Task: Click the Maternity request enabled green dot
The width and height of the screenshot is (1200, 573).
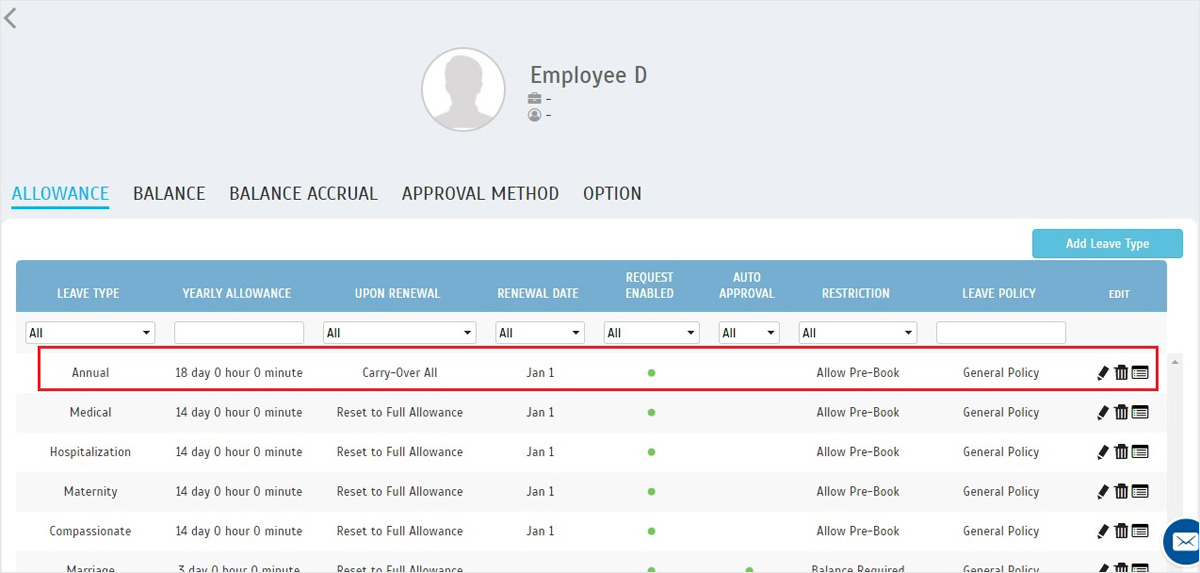Action: click(x=651, y=492)
